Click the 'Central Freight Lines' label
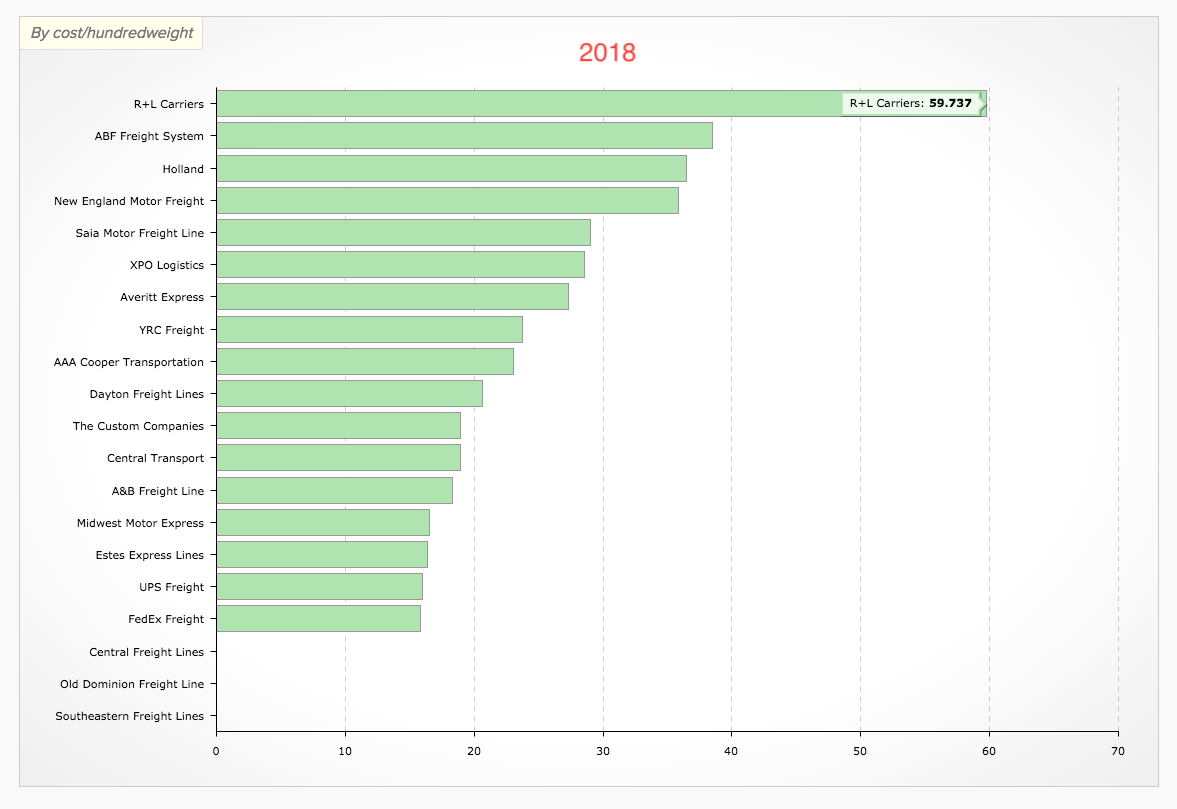 click(146, 653)
